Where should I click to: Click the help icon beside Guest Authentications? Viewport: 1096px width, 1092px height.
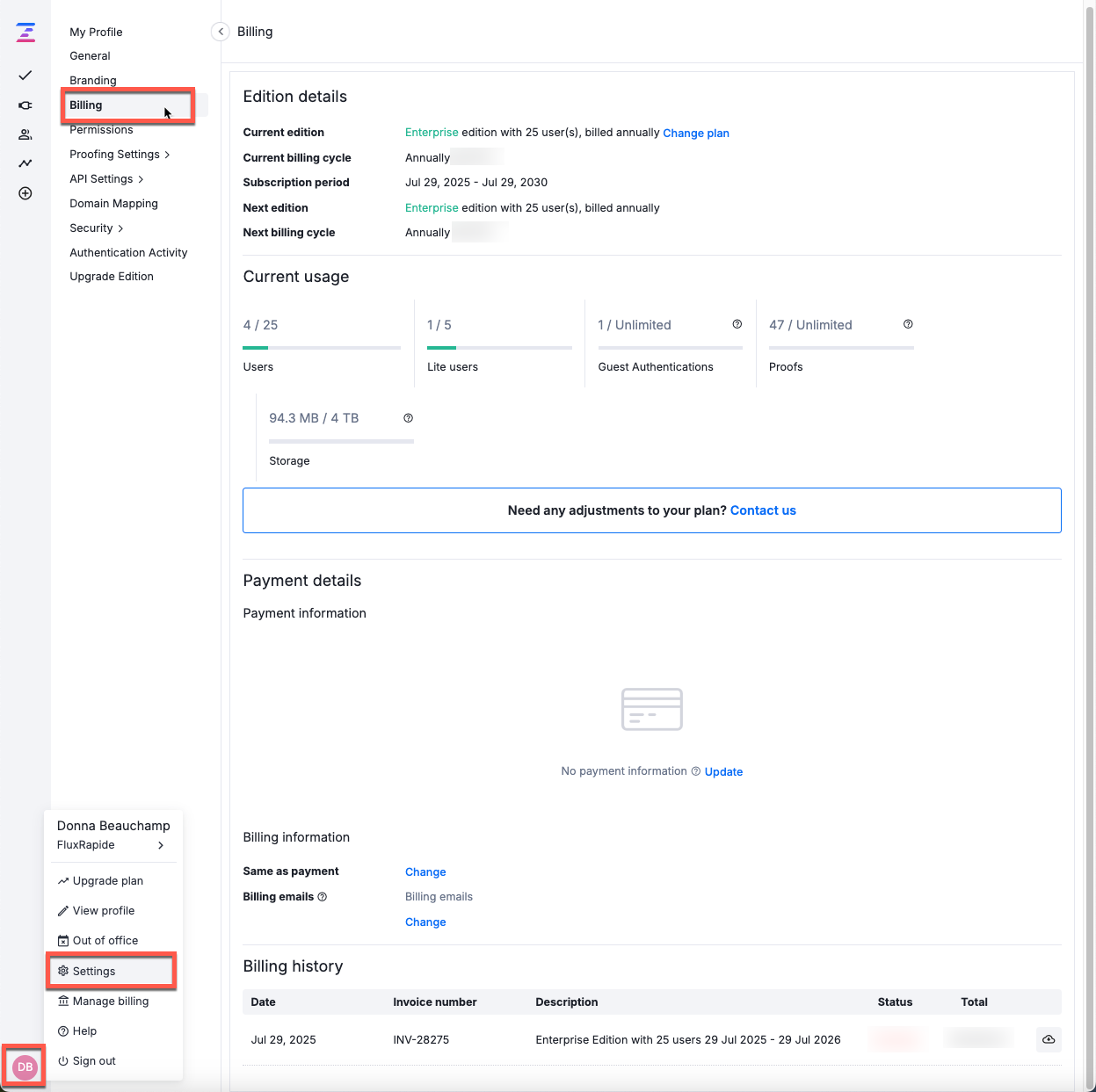coord(737,324)
